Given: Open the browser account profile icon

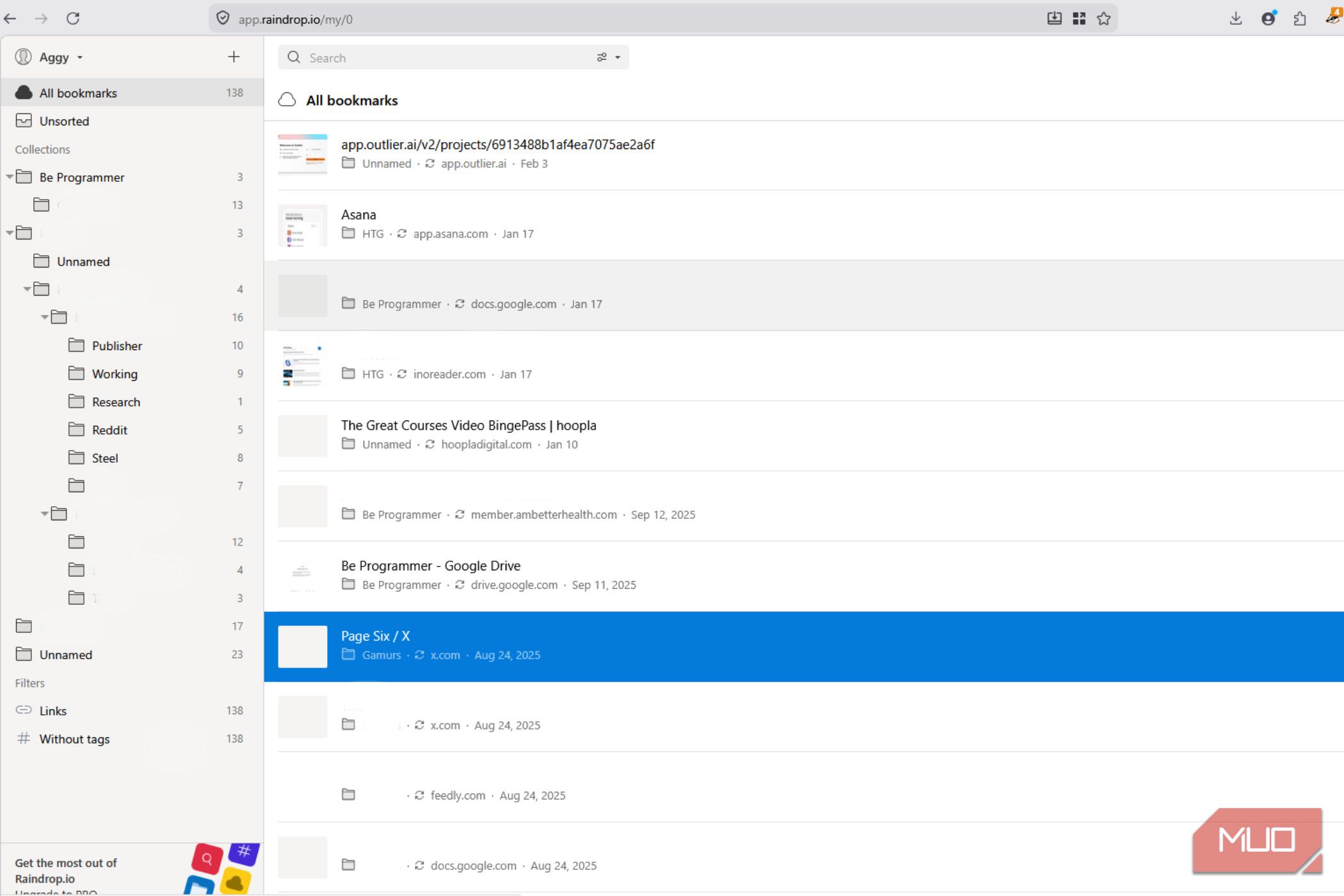Looking at the screenshot, I should click(1268, 19).
